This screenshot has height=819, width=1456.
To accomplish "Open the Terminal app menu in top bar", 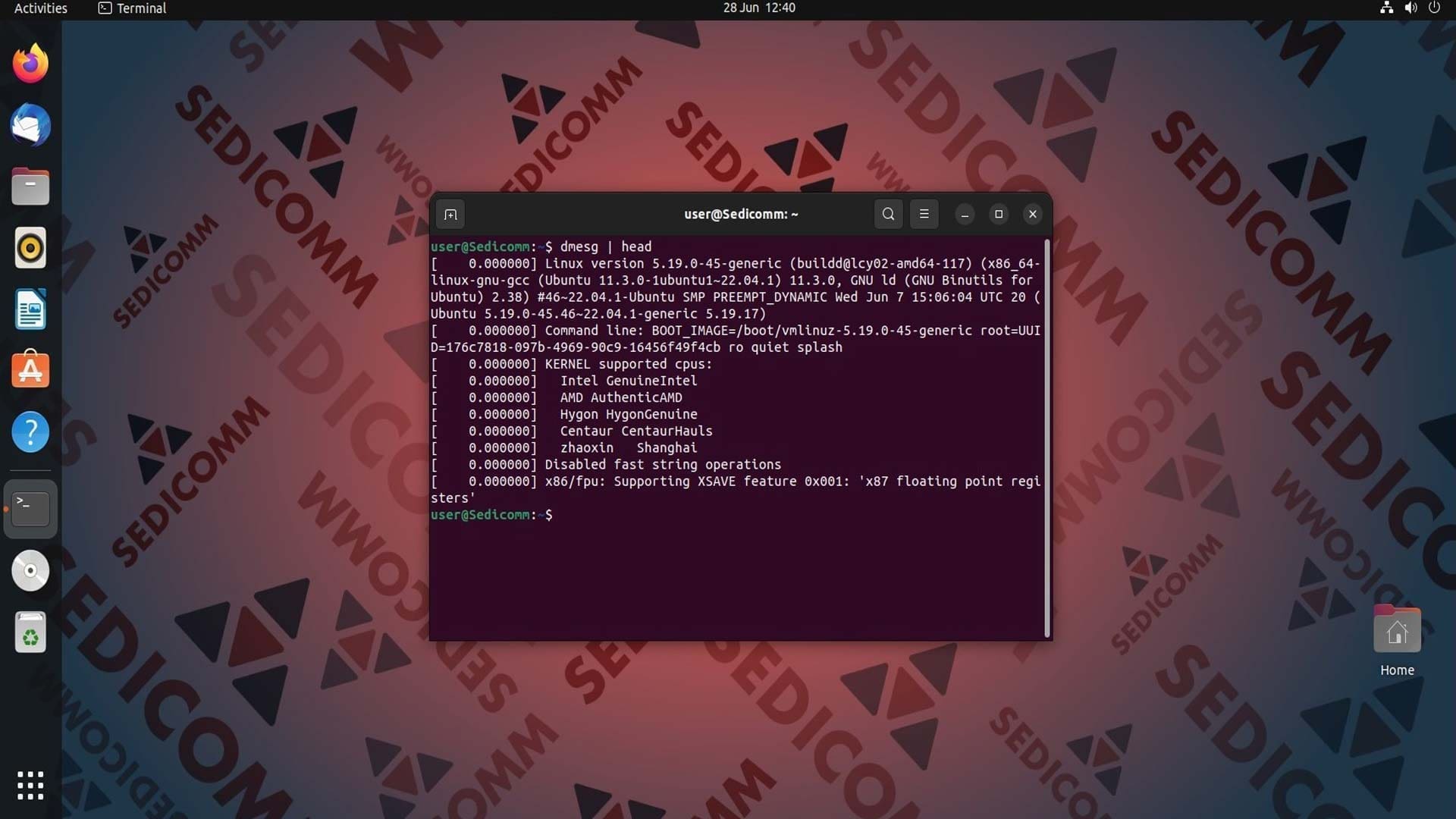I will coord(133,8).
